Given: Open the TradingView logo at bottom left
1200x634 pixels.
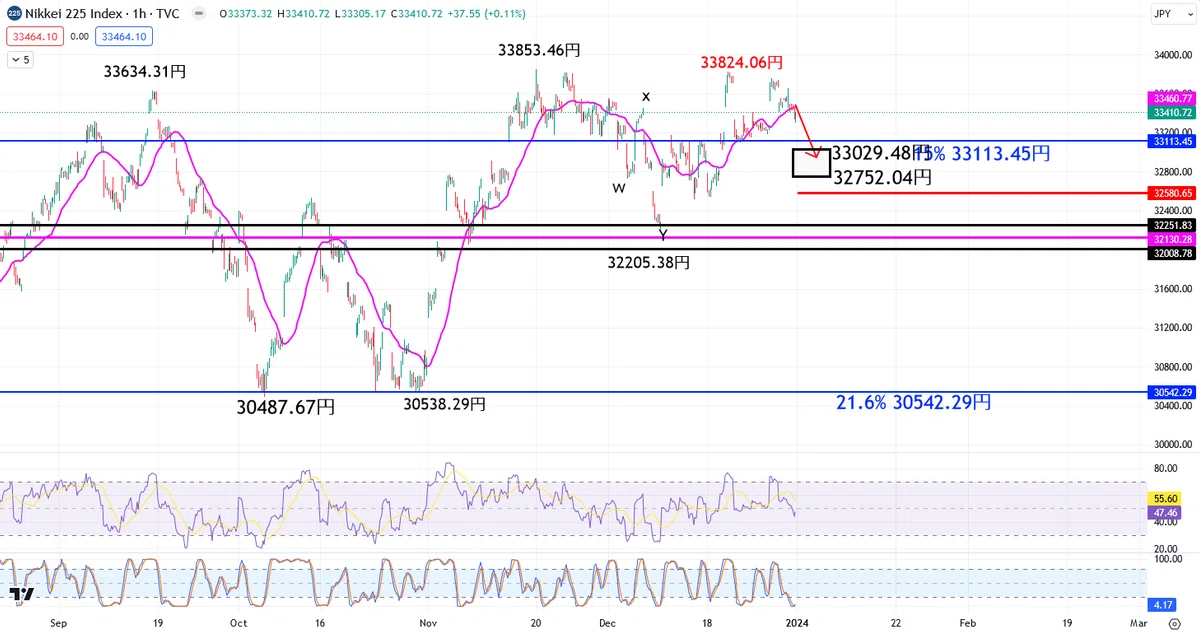Looking at the screenshot, I should 23,594.
